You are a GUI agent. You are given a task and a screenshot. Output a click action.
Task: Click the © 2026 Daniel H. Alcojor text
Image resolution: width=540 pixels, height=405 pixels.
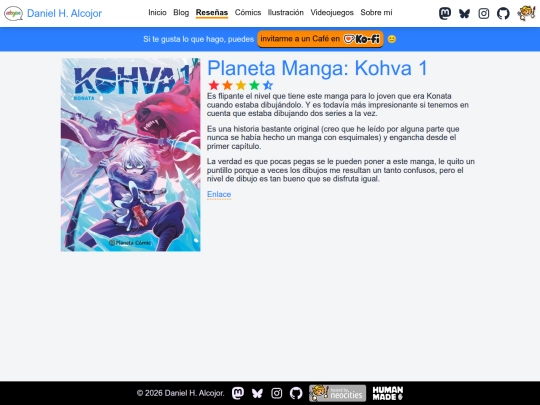pos(180,393)
